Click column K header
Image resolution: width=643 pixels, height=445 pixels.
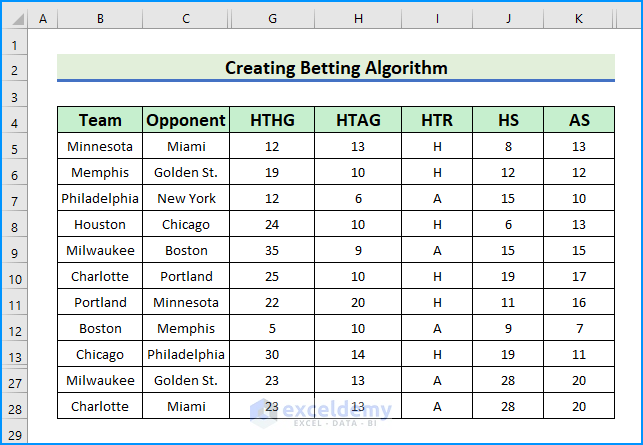tap(579, 20)
